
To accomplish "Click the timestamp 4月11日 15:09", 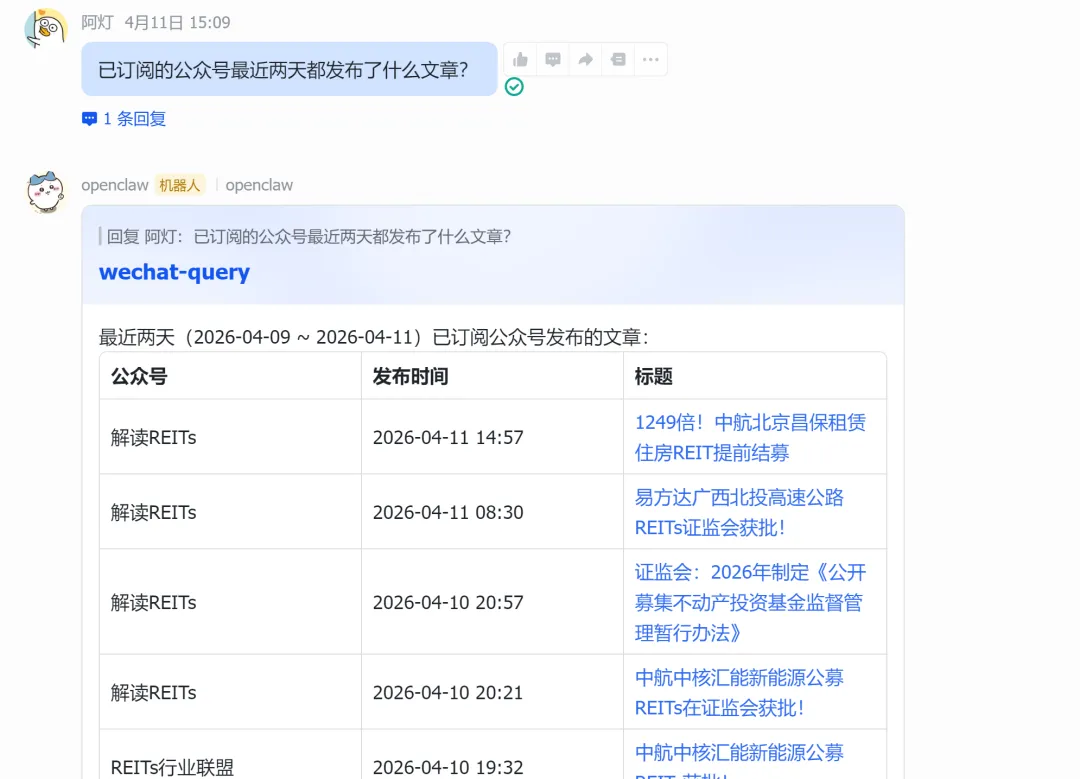I will click(x=178, y=23).
